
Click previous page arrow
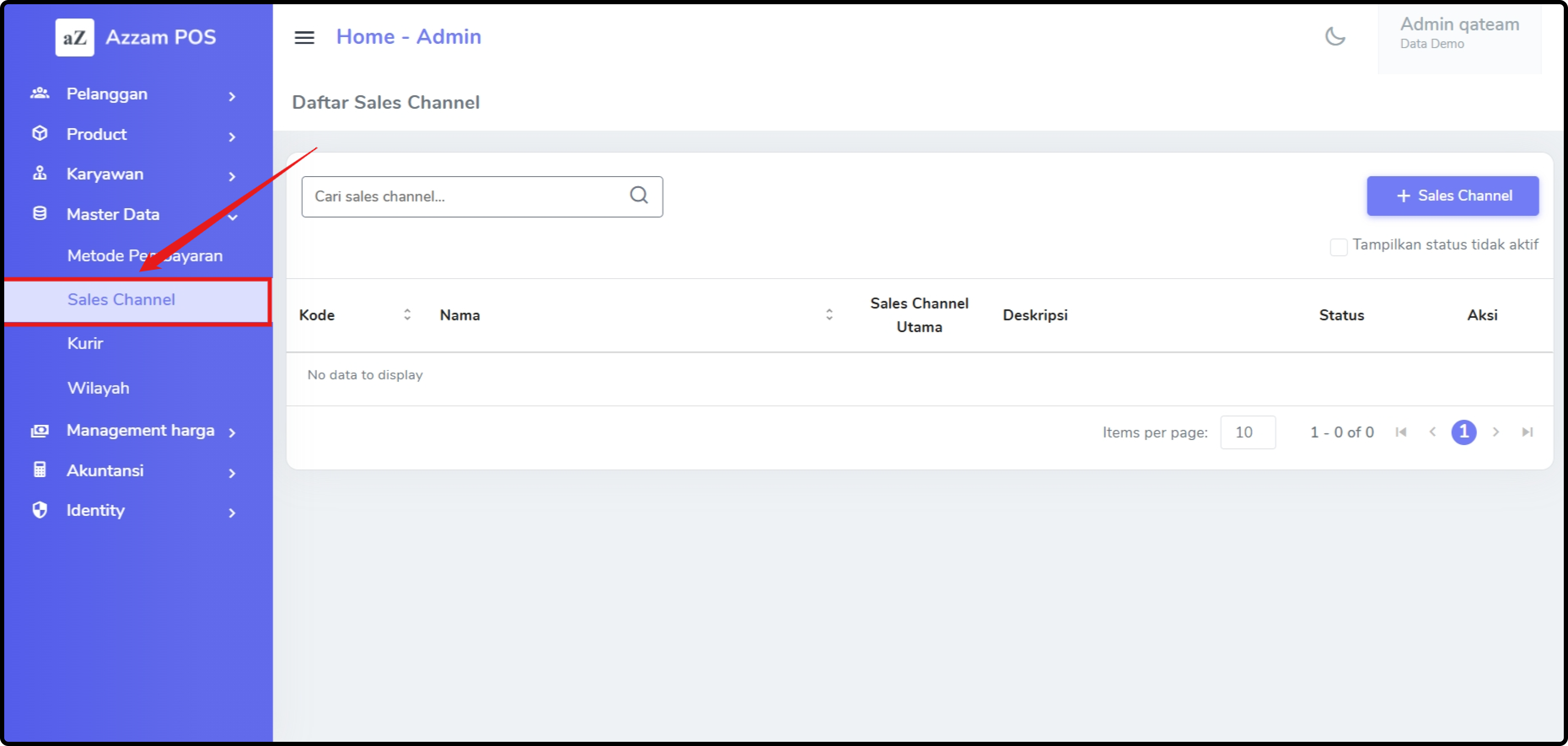(1432, 432)
